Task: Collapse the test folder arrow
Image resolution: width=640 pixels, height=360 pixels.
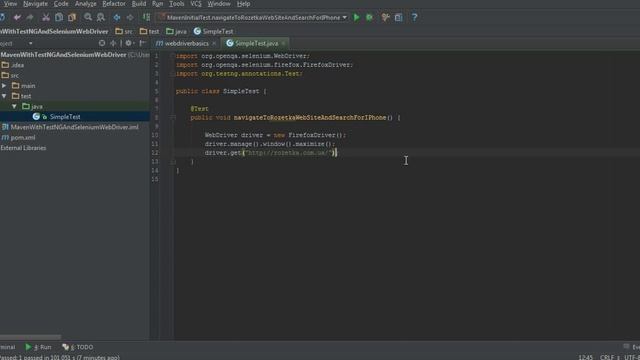Action: click(4, 96)
